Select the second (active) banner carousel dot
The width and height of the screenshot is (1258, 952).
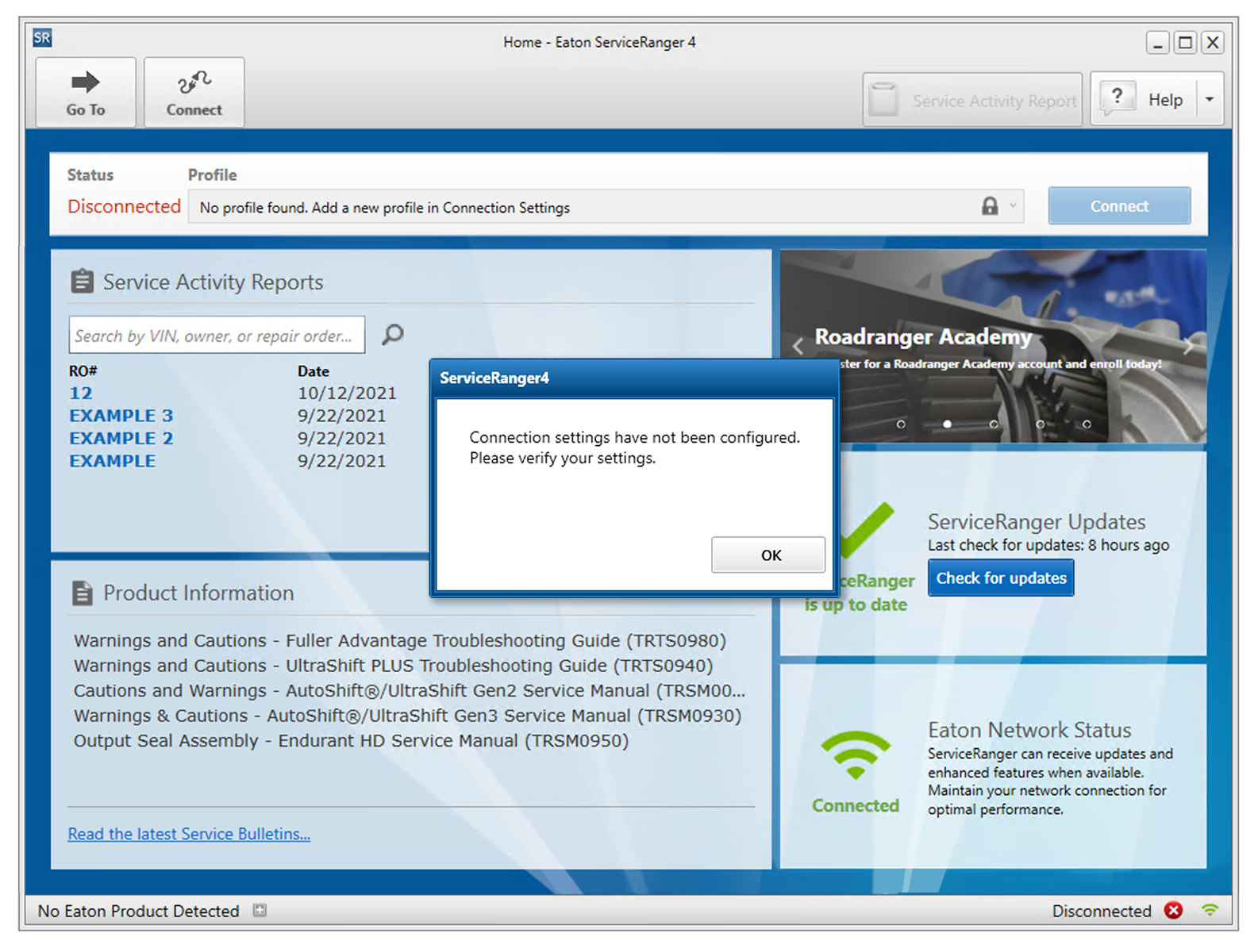point(947,424)
